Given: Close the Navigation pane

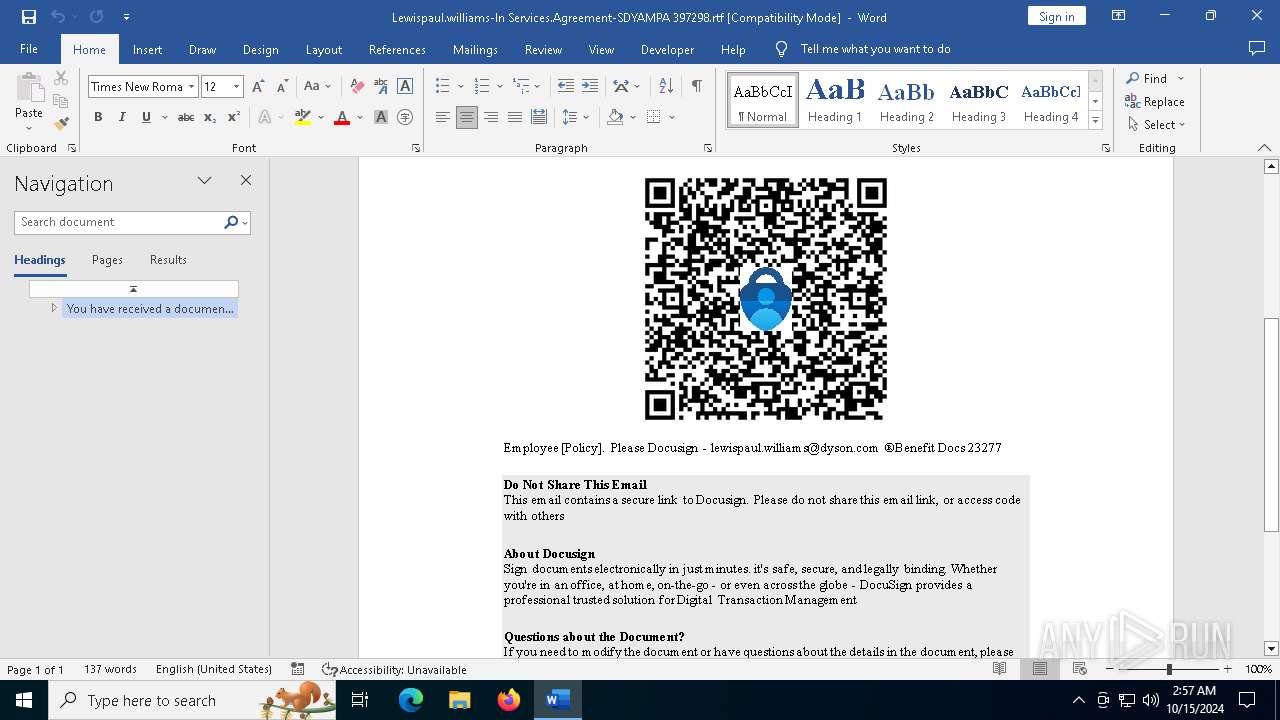Looking at the screenshot, I should click(246, 180).
